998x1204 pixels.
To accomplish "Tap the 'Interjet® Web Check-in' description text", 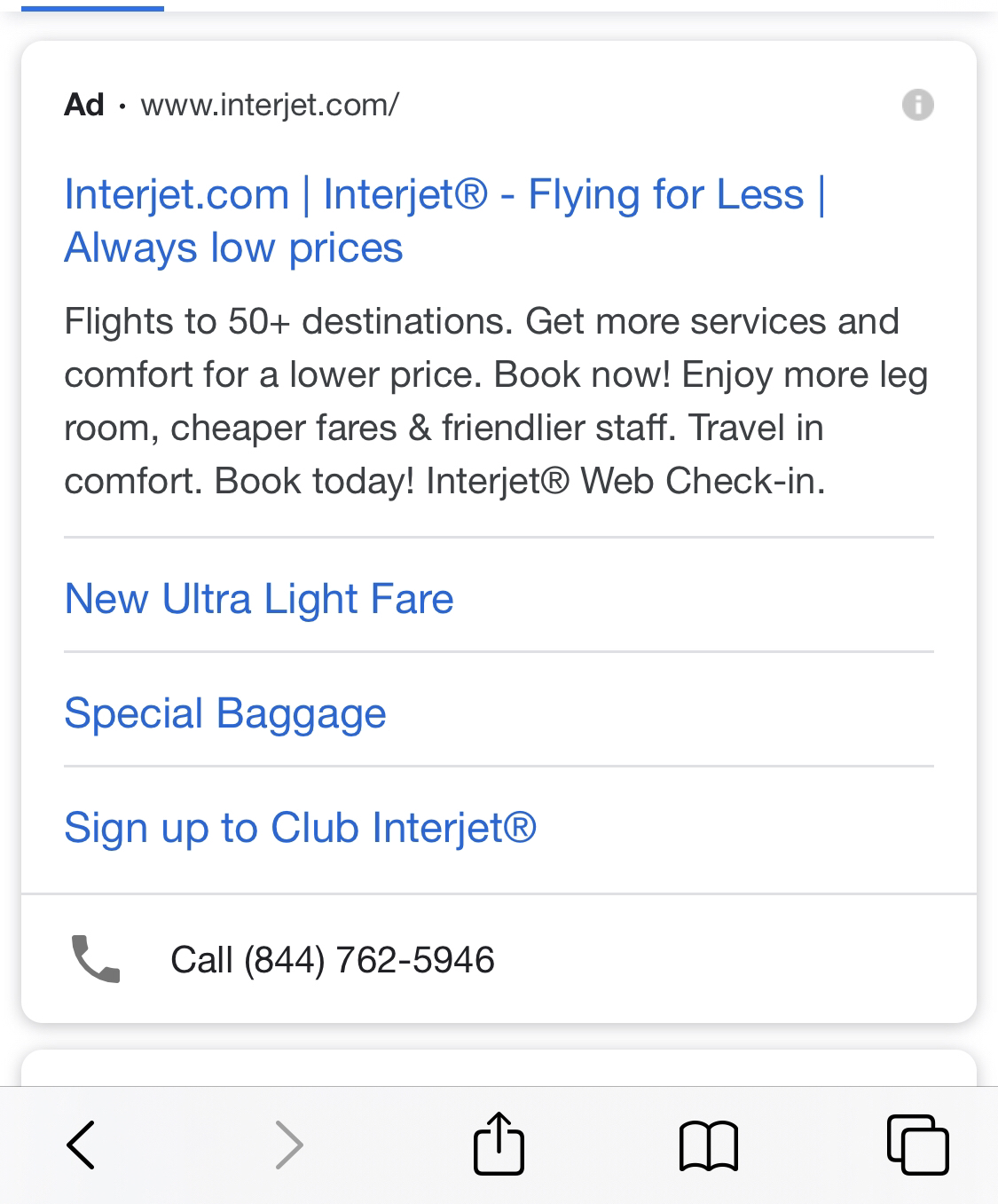I will pos(625,481).
